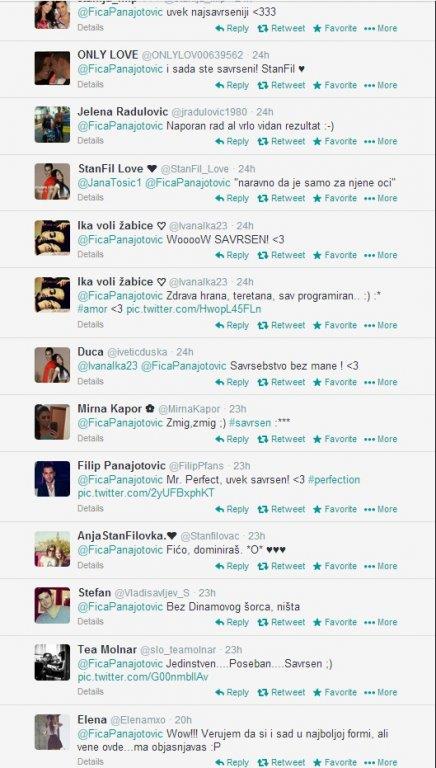Reply to Tea Molnar's tweet
The width and height of the screenshot is (436, 768).
point(232,693)
